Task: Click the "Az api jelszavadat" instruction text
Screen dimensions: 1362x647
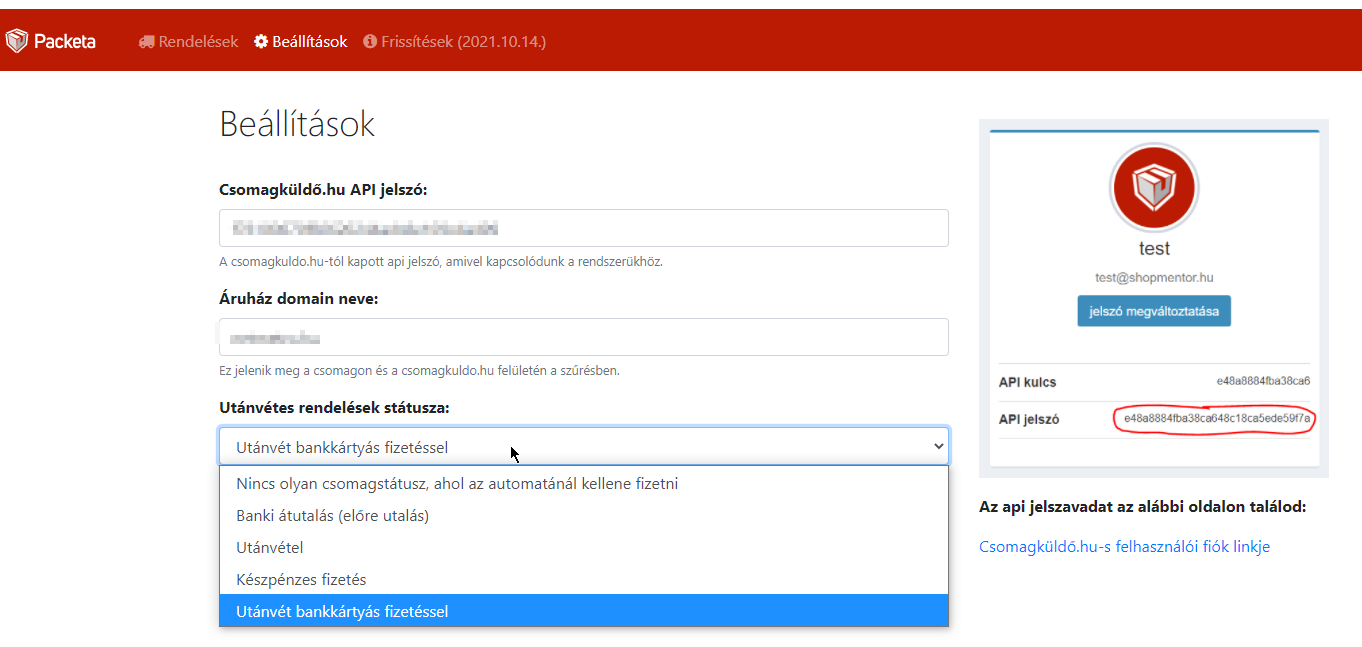Action: pyautogui.click(x=1142, y=507)
